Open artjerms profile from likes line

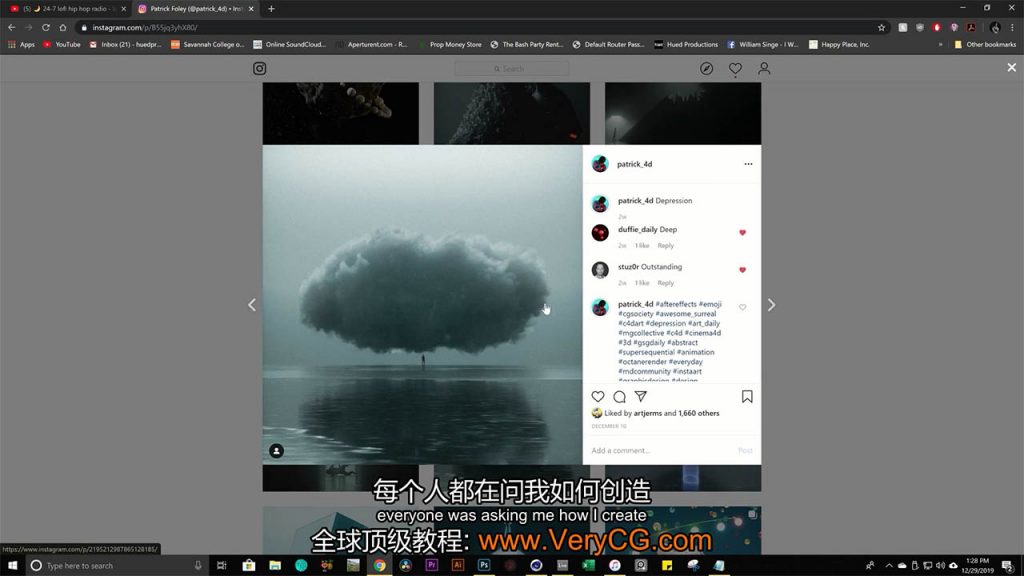(x=647, y=413)
